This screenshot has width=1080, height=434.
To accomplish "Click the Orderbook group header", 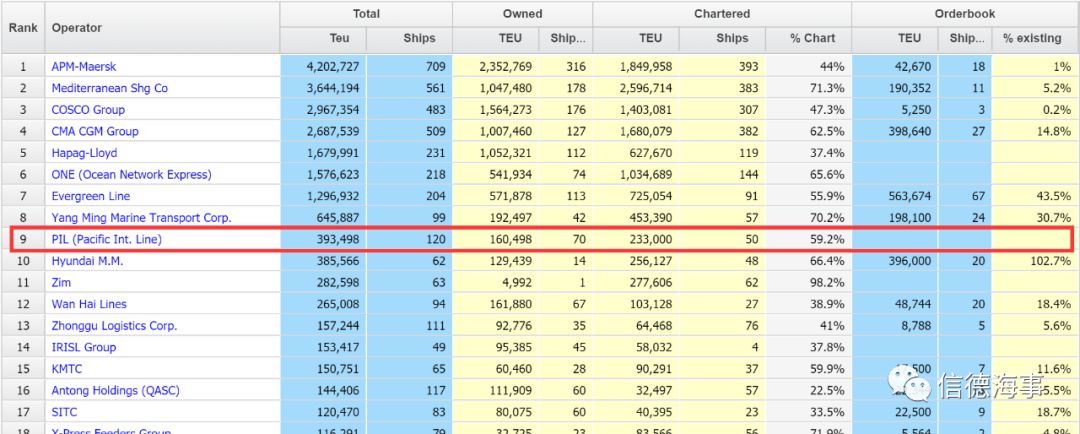I will 965,14.
